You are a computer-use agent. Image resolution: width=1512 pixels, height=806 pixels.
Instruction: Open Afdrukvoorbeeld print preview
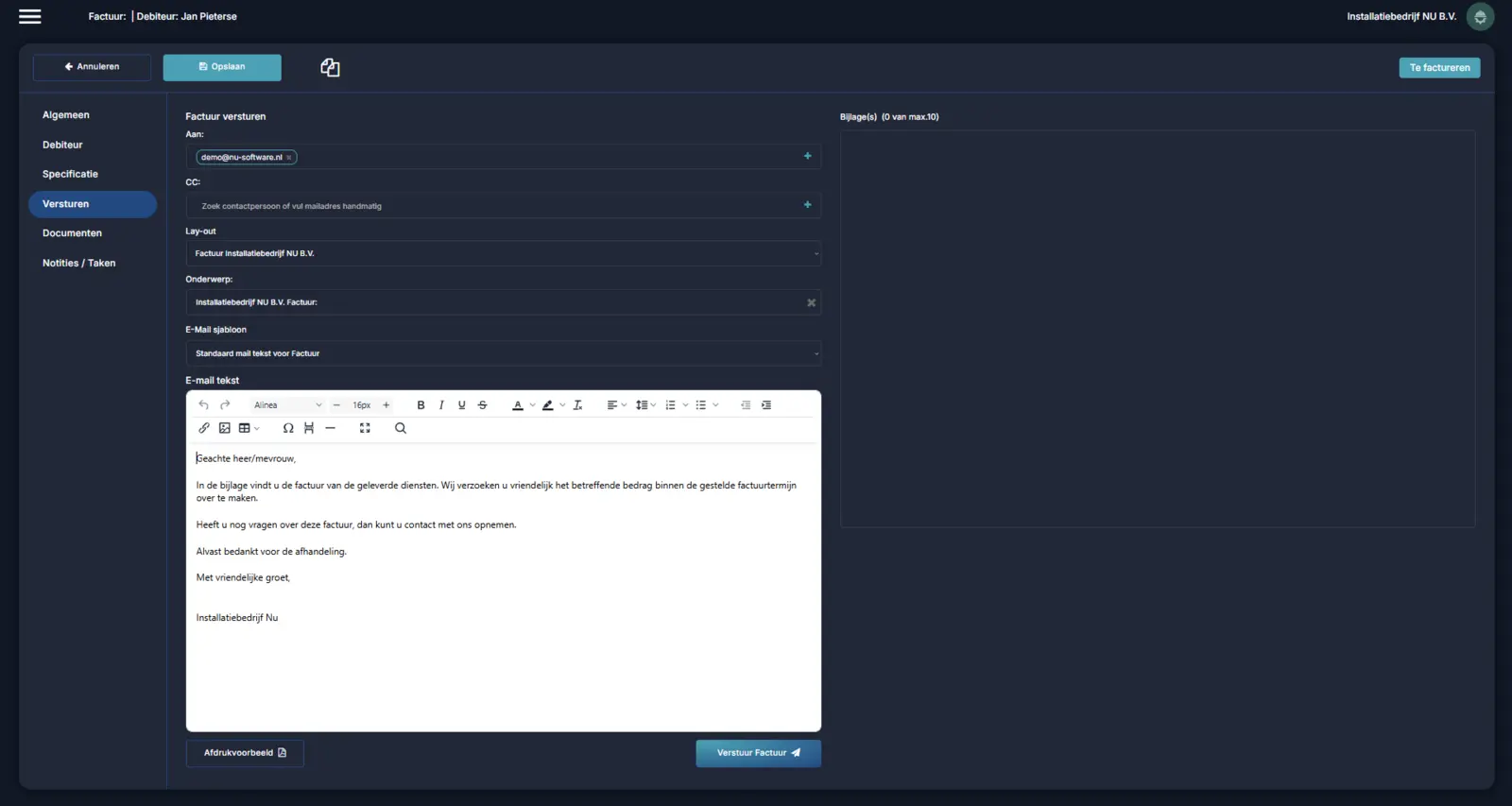click(x=245, y=753)
